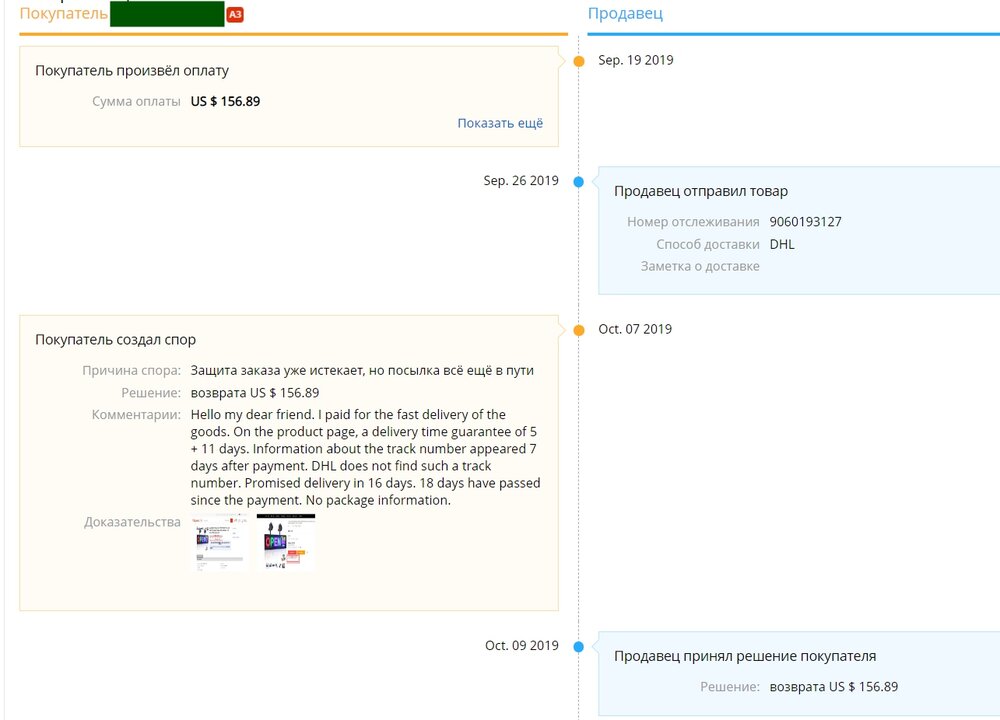
Task: Click the orange timeline dot for Sep. 19 2019
Action: coord(578,61)
